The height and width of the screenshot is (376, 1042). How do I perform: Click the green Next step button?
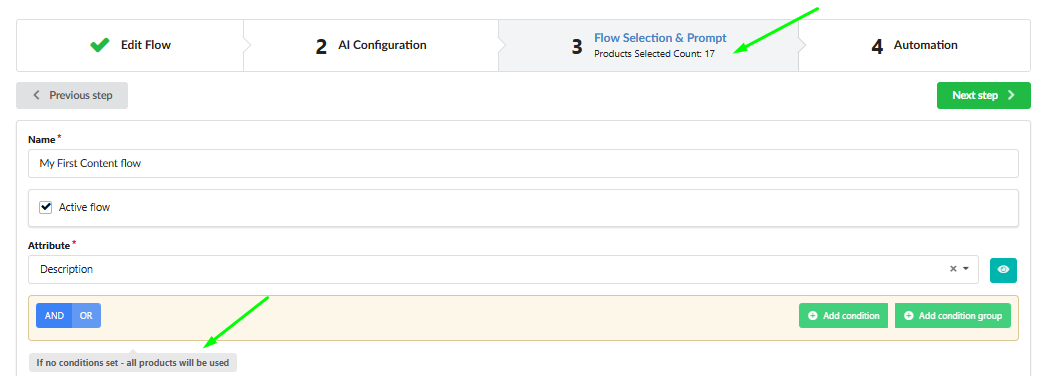click(984, 95)
